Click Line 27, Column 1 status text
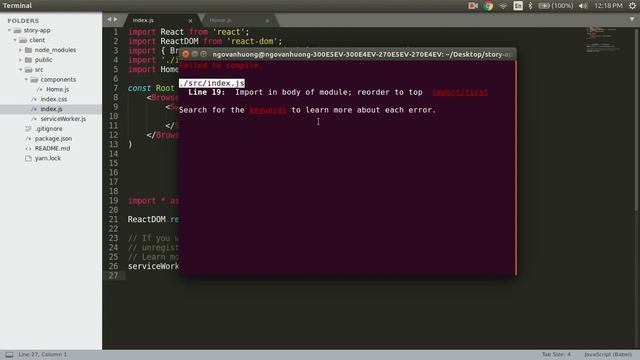Screen dimensions: 640x360 [x=42, y=354]
